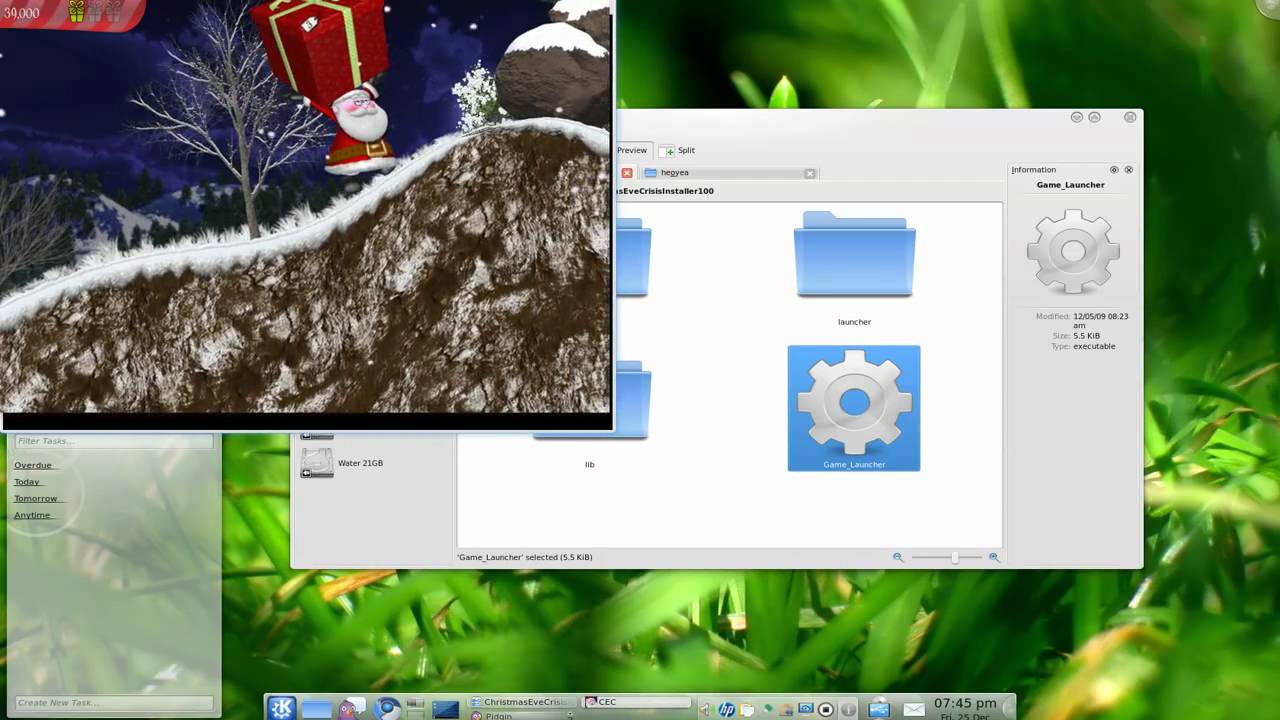
Task: Click the Water 21GB drive in Places
Action: 343,463
